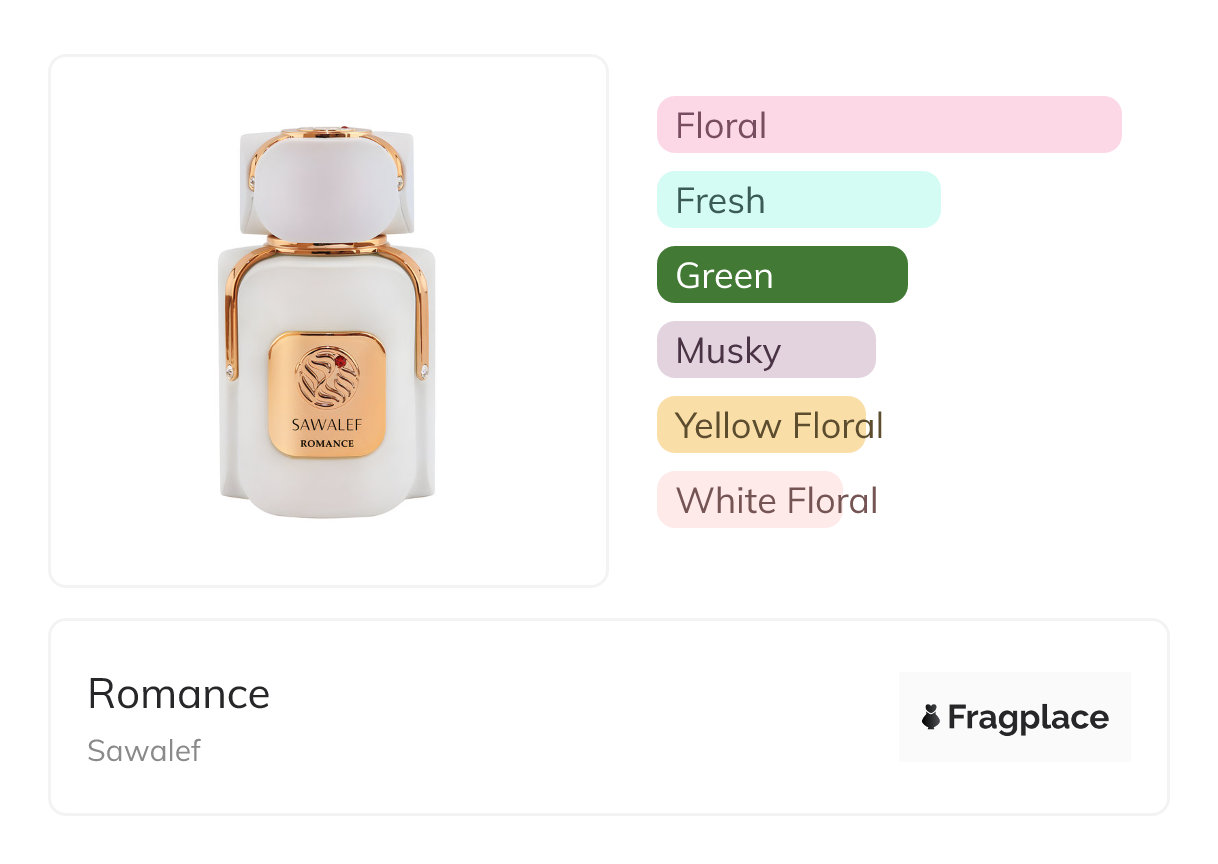Pick the Yellow Floral accord bar
The image size is (1218, 864).
click(761, 425)
